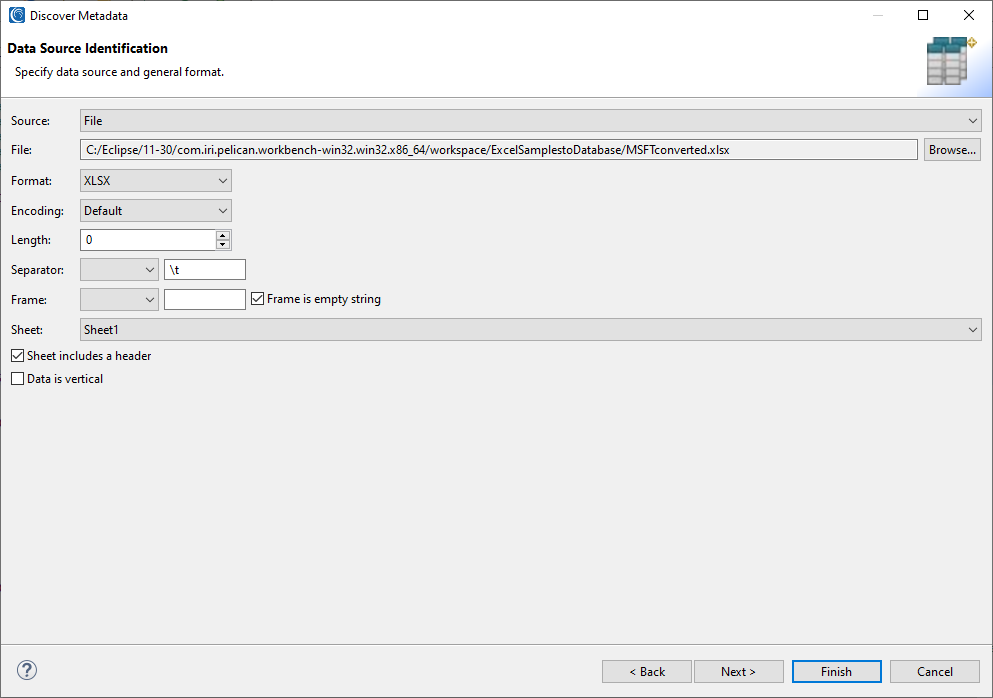
Task: Close the Discover Metadata dialog window
Action: [x=968, y=15]
